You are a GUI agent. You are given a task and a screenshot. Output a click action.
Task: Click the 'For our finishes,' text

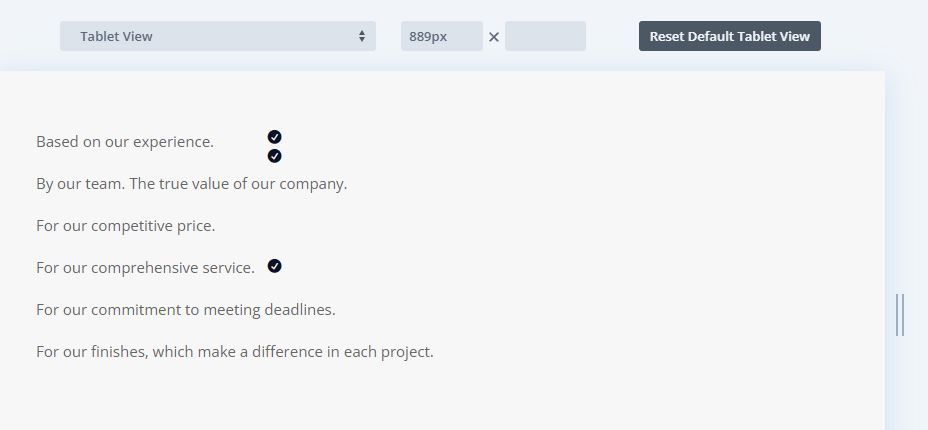tap(92, 352)
